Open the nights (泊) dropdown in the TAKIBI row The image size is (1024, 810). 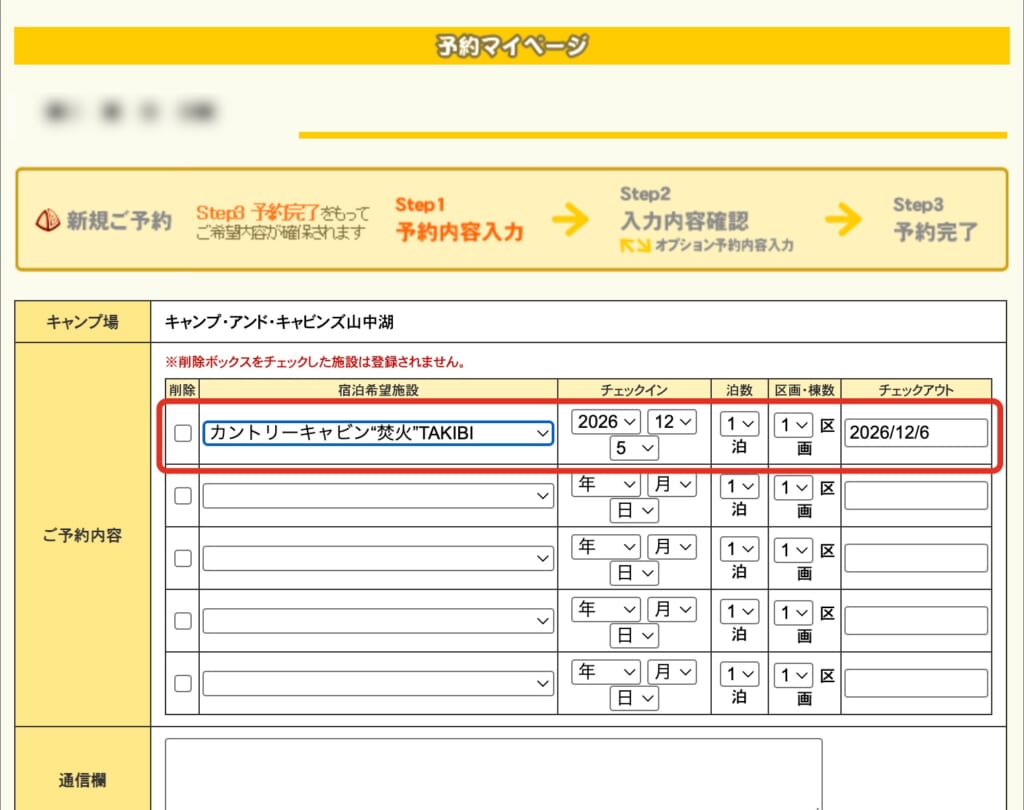pos(739,424)
